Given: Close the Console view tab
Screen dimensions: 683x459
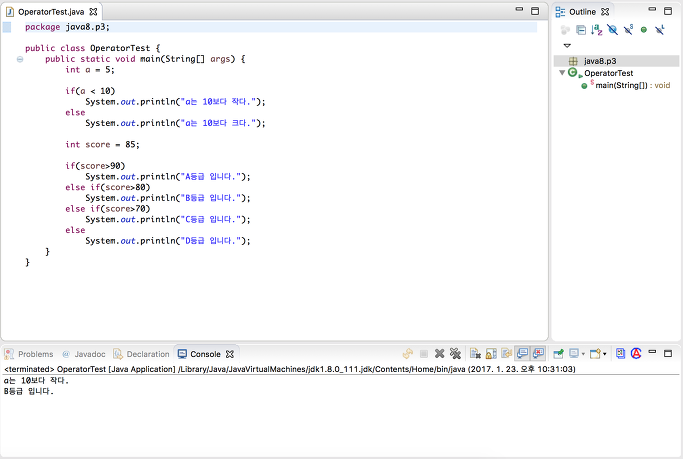Looking at the screenshot, I should click(230, 354).
